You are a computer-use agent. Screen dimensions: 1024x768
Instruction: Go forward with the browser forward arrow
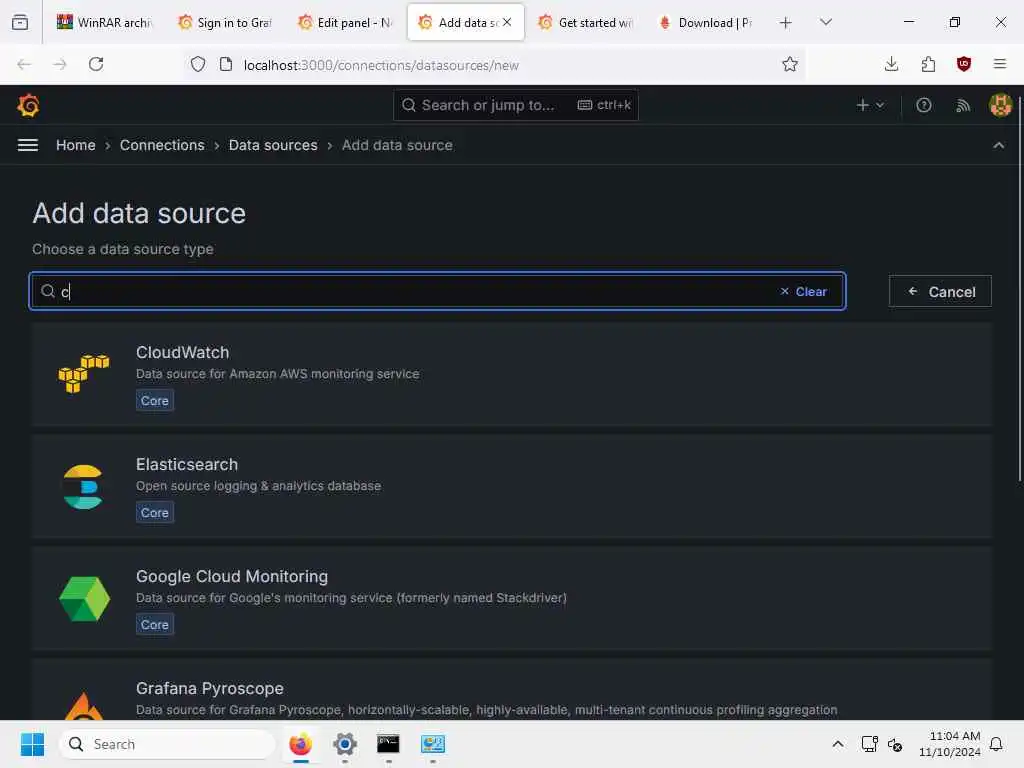coord(60,64)
